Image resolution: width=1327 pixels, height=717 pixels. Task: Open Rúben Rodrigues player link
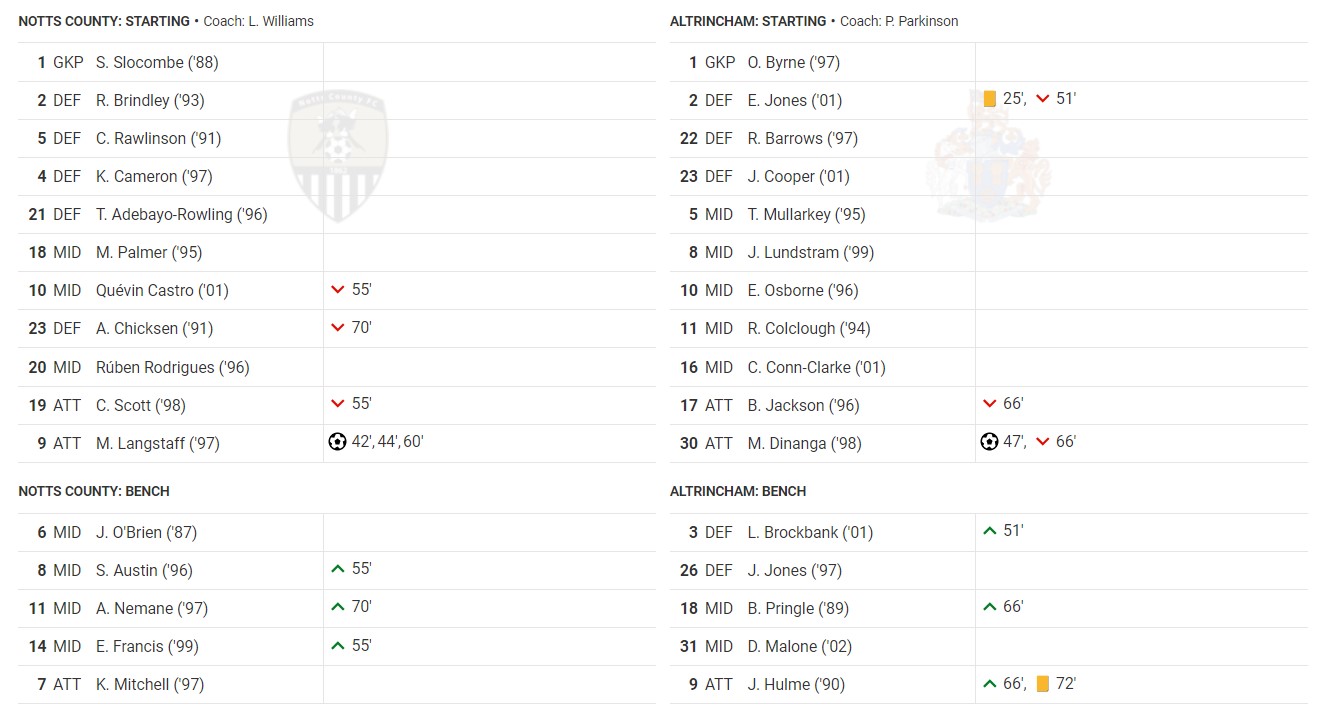[x=172, y=367]
